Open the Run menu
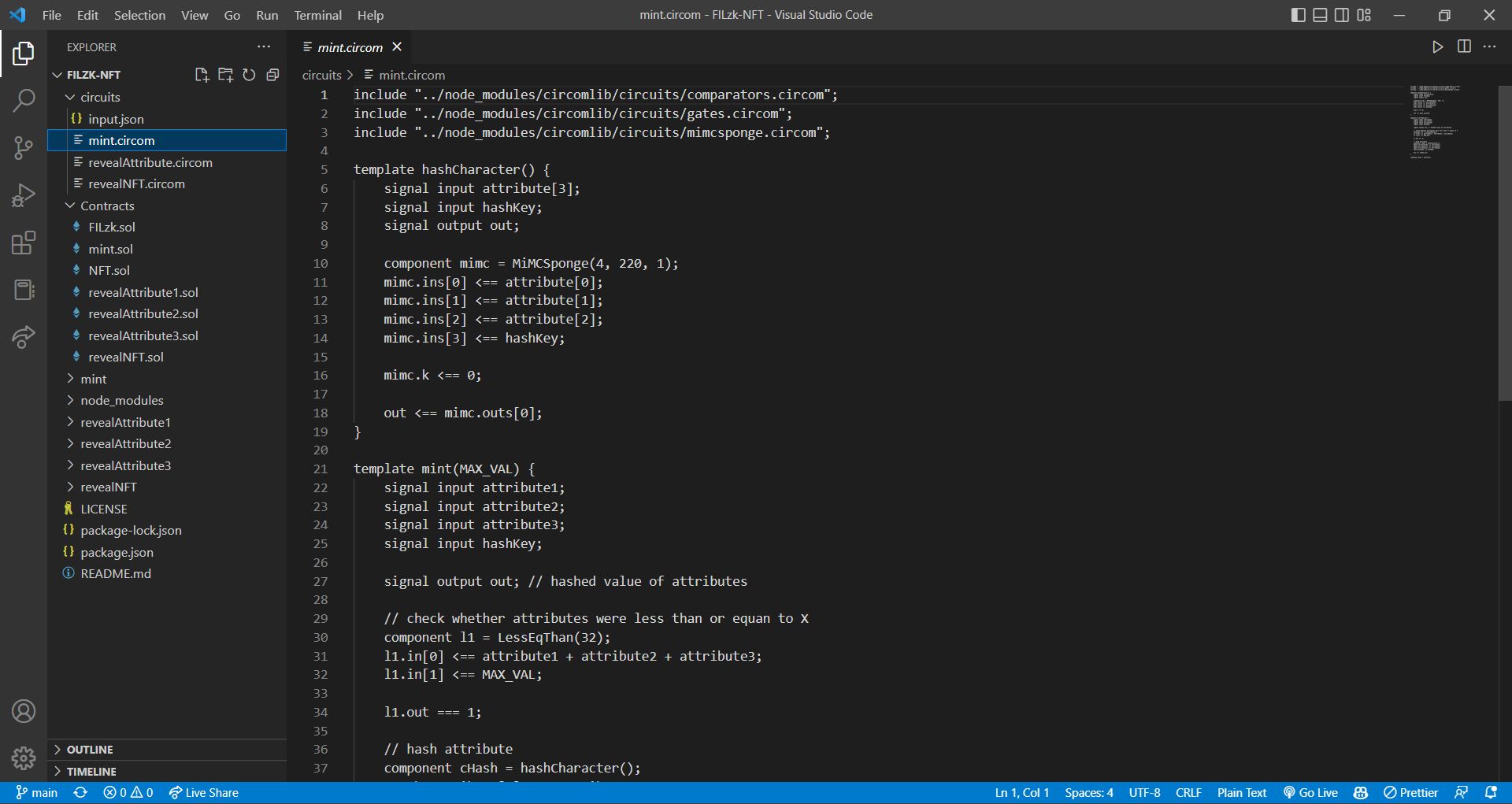 pos(267,15)
